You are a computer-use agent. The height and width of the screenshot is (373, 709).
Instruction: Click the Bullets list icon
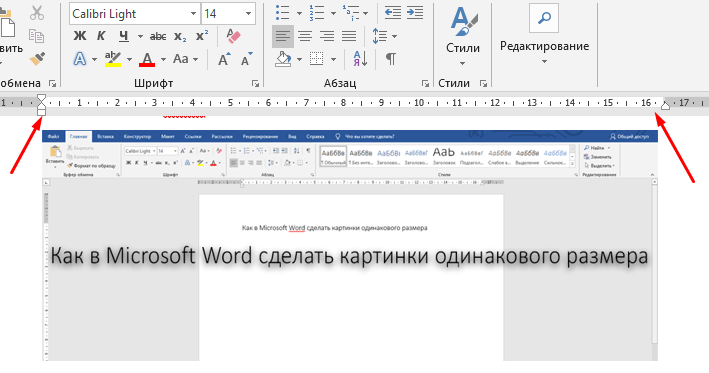[283, 13]
